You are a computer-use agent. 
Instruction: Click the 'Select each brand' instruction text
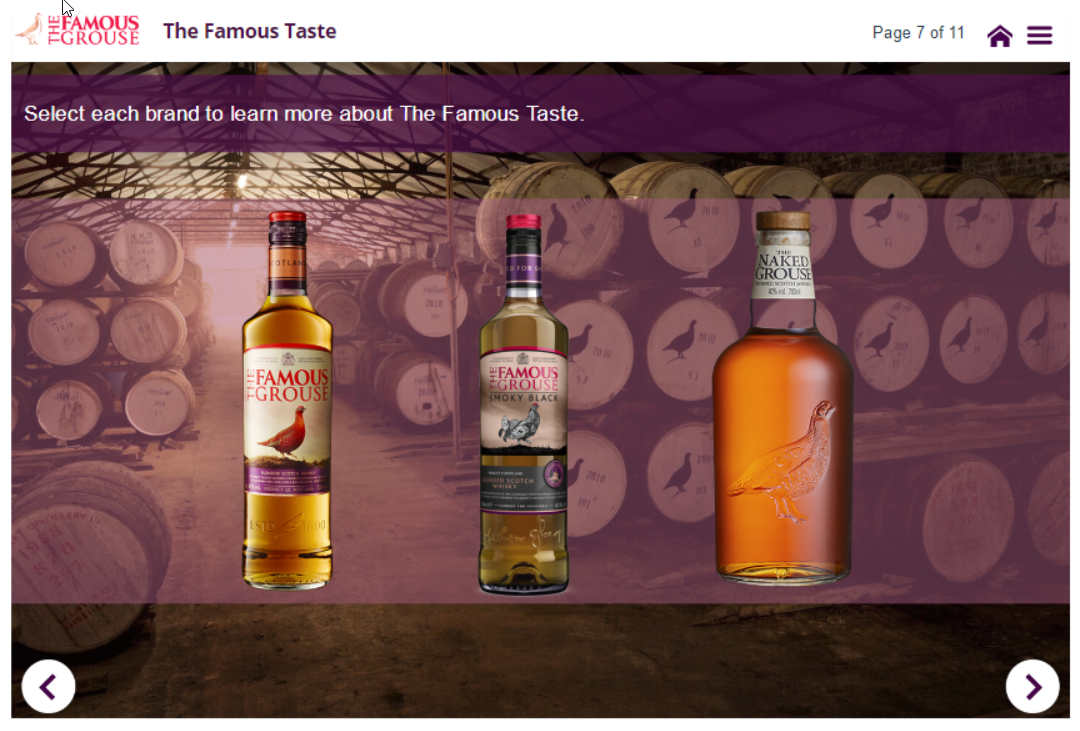click(x=304, y=113)
